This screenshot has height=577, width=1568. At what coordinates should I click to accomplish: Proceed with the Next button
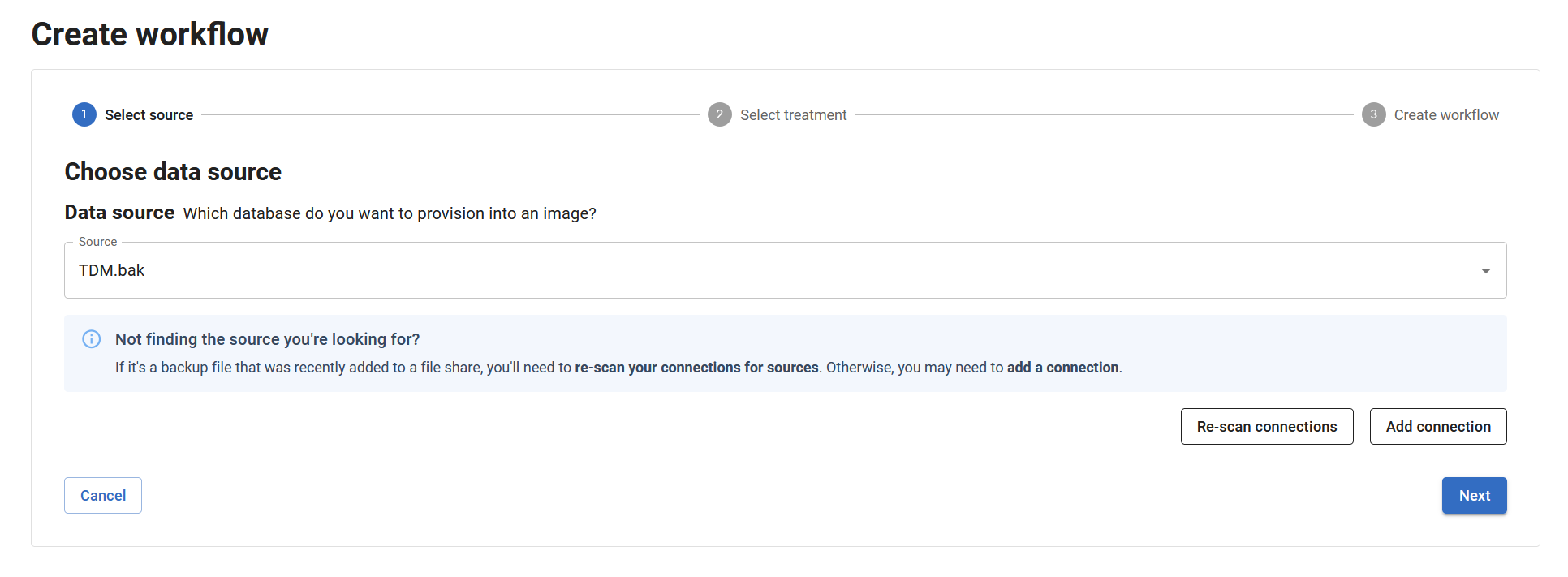[x=1474, y=496]
